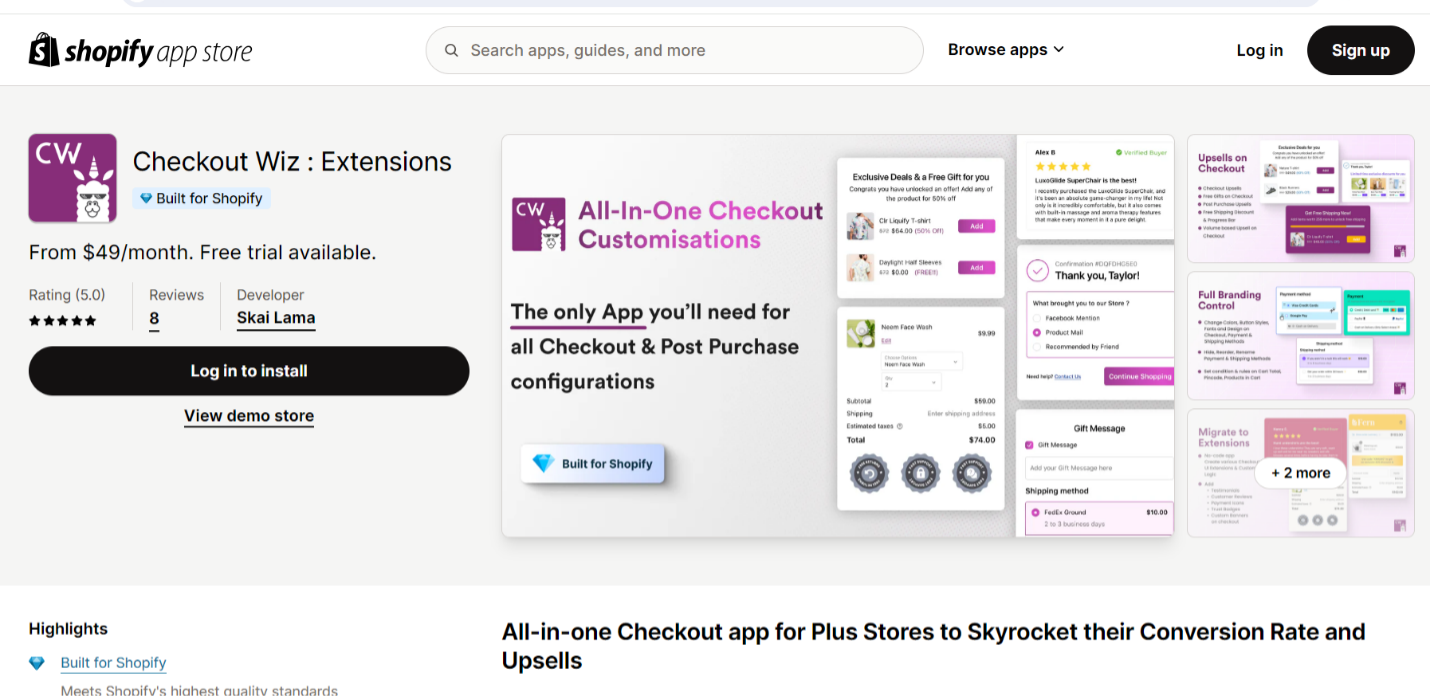Click the Sign up button
1430x699 pixels.
coord(1361,50)
